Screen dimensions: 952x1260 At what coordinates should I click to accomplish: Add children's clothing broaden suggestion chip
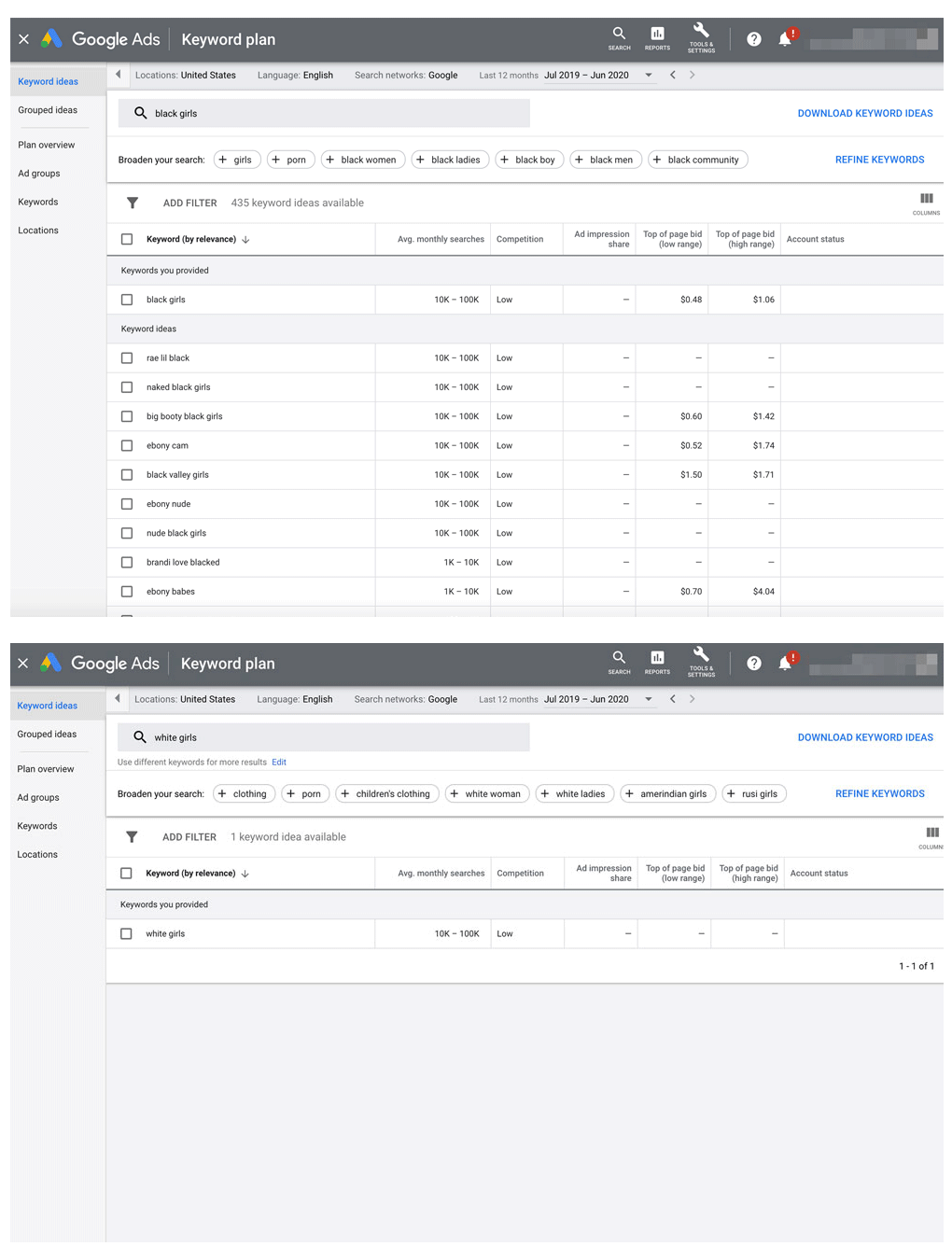pyautogui.click(x=387, y=793)
